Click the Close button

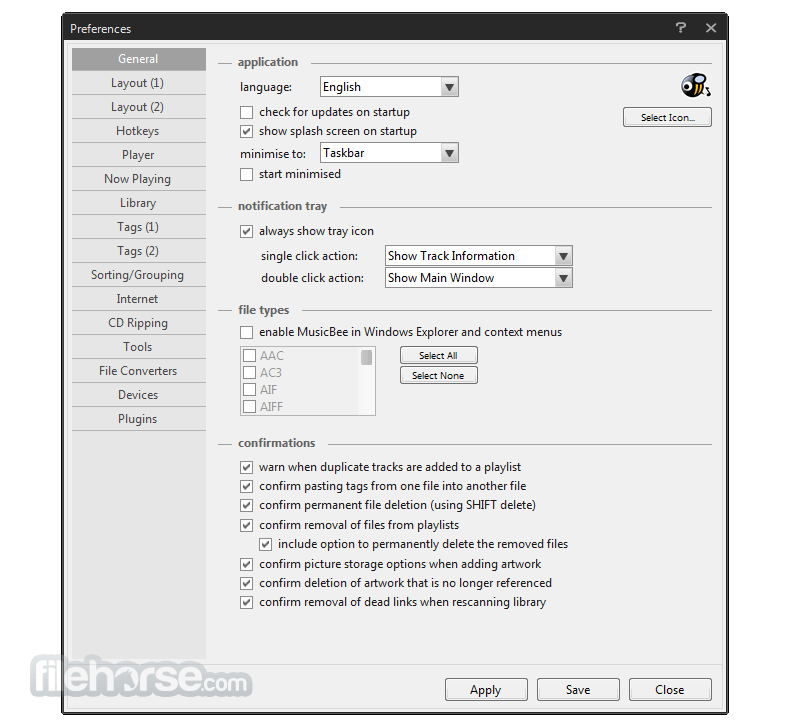tap(670, 690)
